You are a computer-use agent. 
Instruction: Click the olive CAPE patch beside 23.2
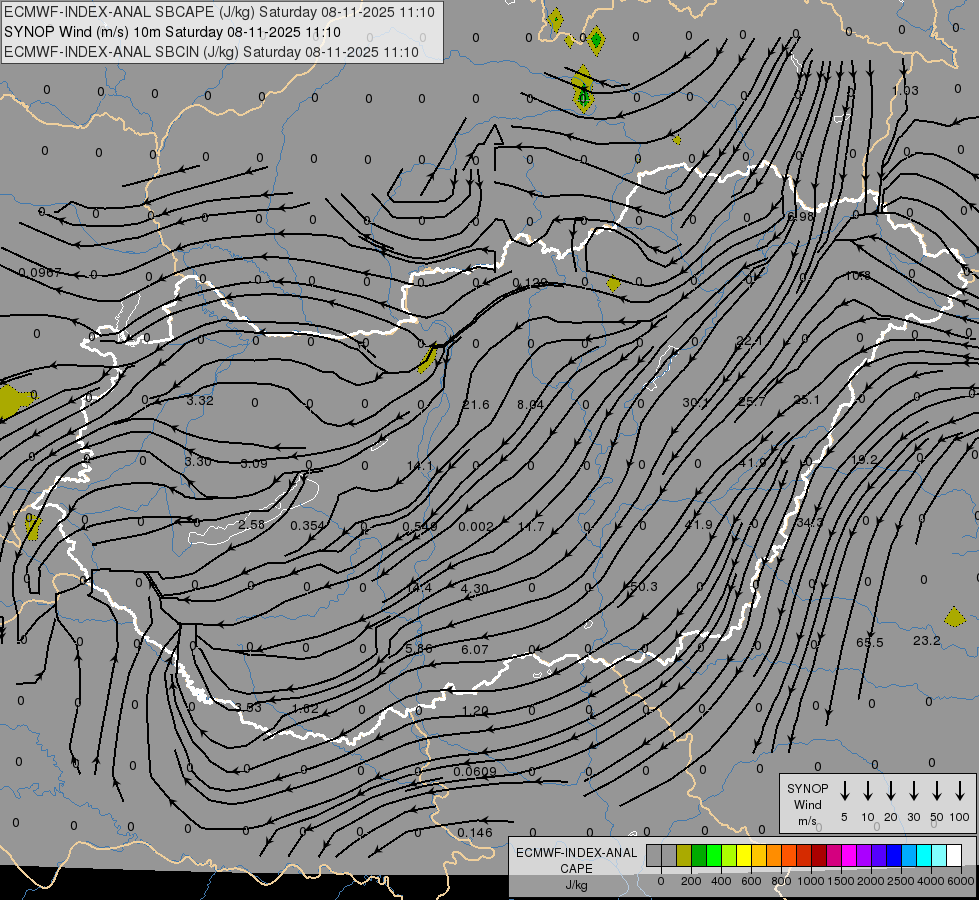click(x=955, y=618)
